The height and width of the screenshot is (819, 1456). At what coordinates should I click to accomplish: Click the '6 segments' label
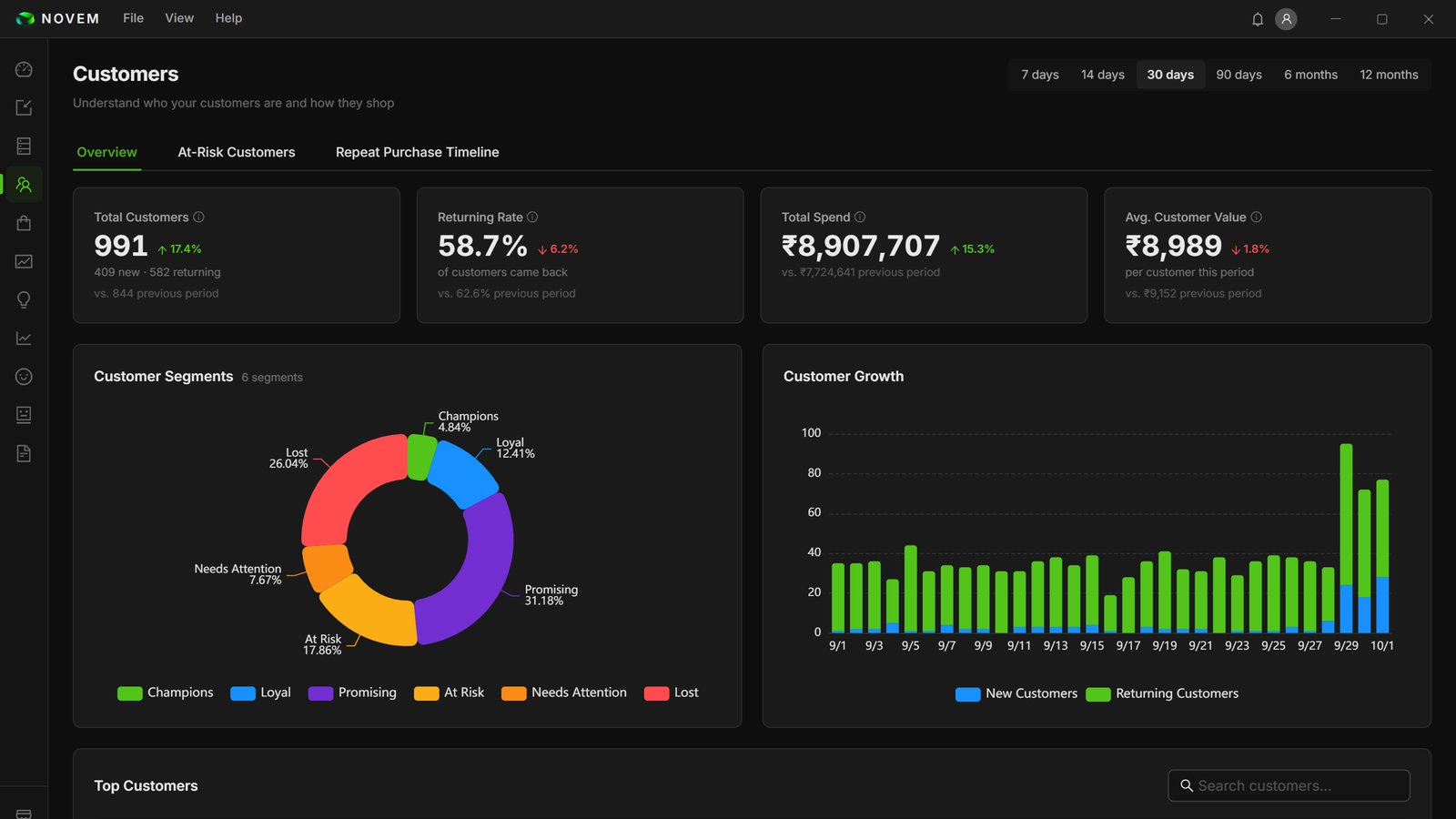[272, 377]
